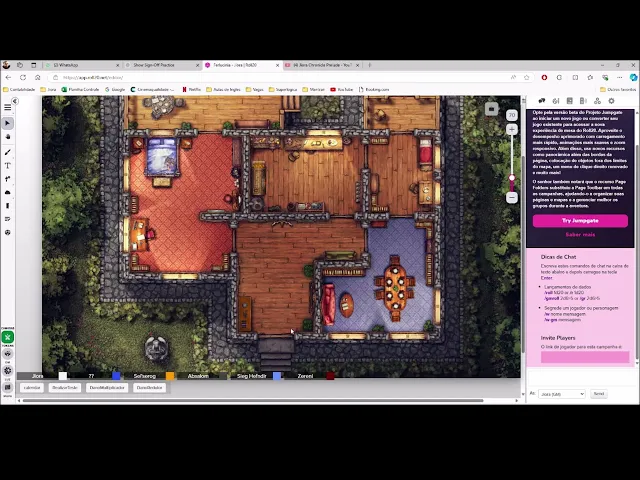Open a new browser tab
The height and width of the screenshot is (480, 640).
click(x=370, y=65)
